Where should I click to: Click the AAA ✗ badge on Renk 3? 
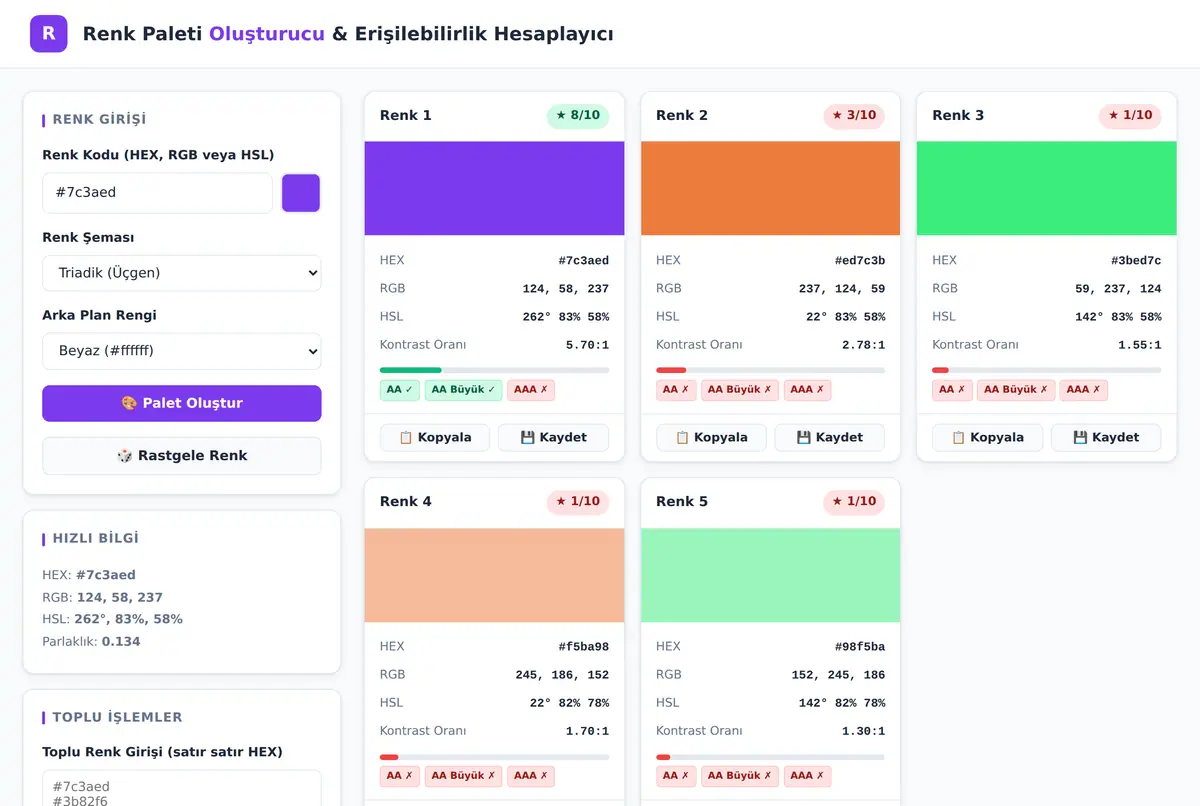[x=1083, y=390]
